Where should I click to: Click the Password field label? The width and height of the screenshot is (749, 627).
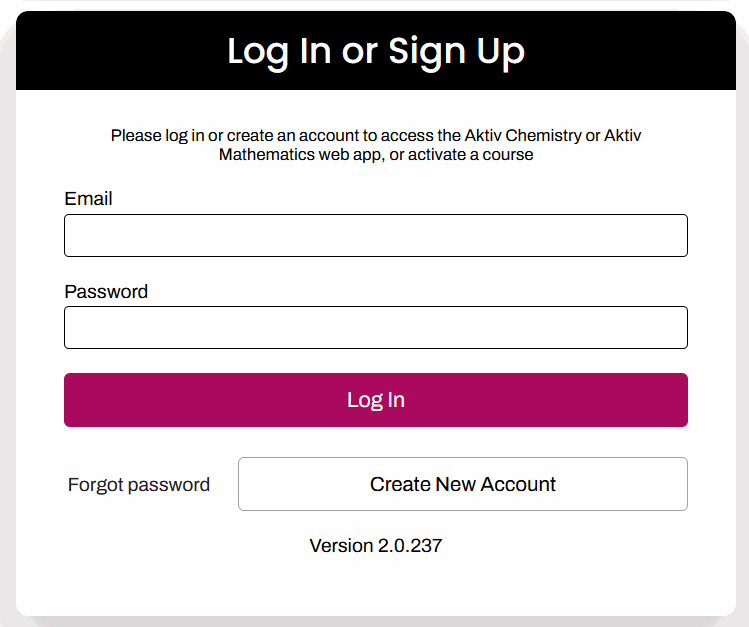coord(106,292)
